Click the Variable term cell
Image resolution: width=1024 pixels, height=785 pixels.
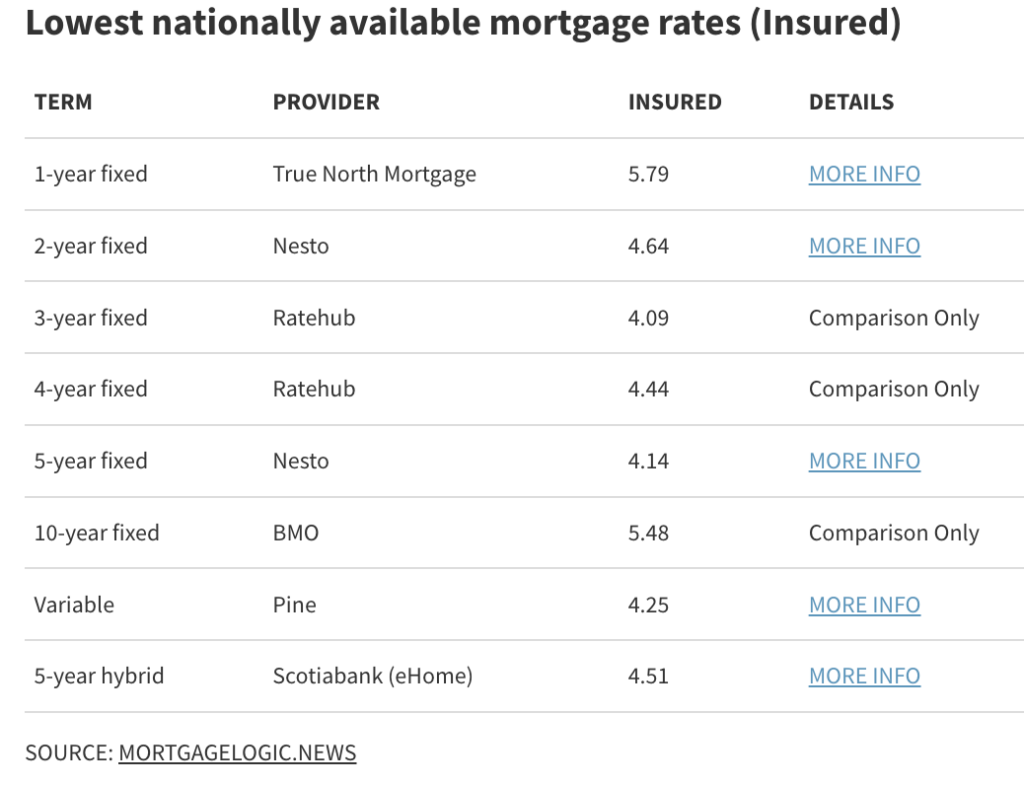pyautogui.click(x=74, y=605)
